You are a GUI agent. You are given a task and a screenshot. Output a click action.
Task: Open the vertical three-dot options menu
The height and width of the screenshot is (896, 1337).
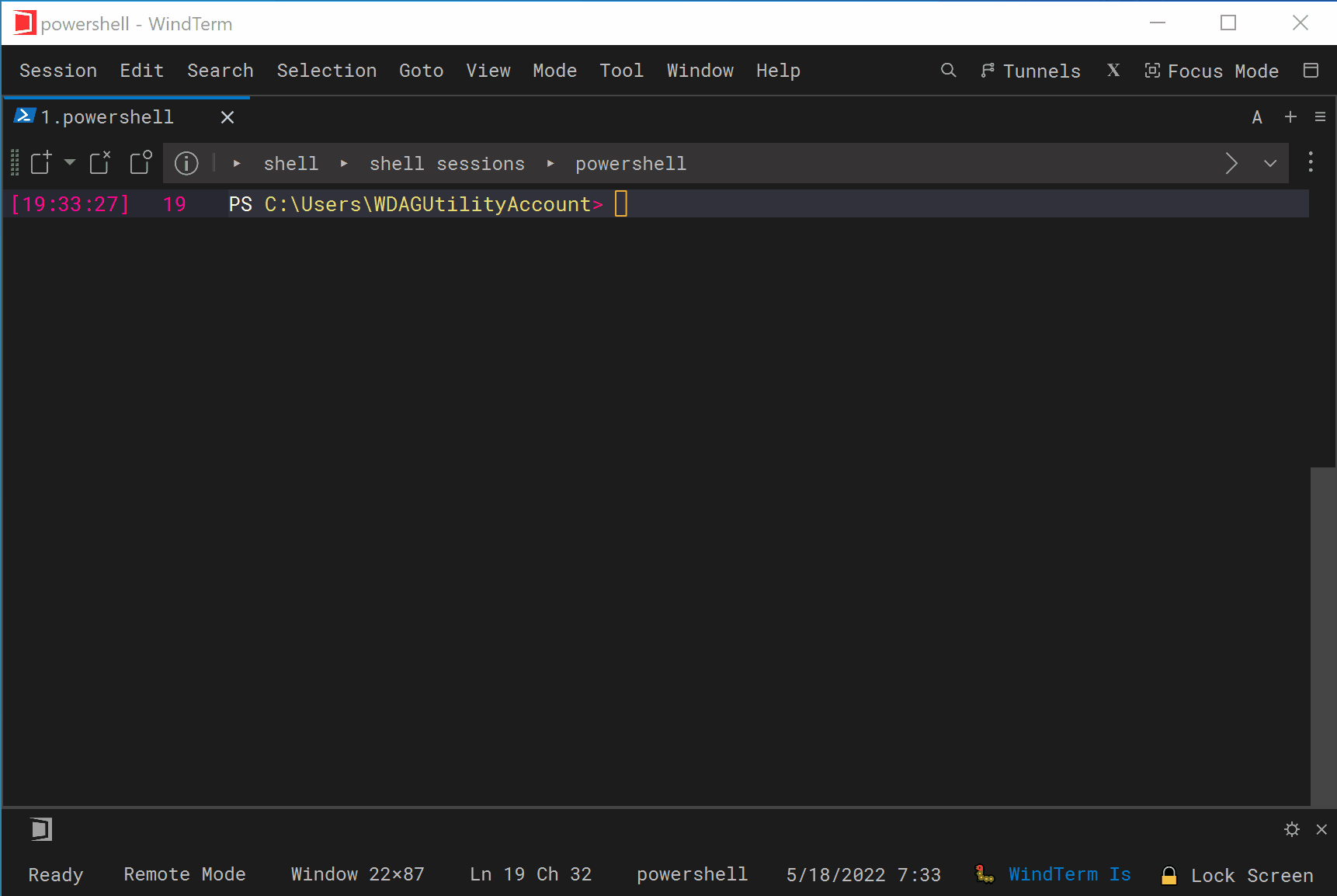pos(1311,162)
